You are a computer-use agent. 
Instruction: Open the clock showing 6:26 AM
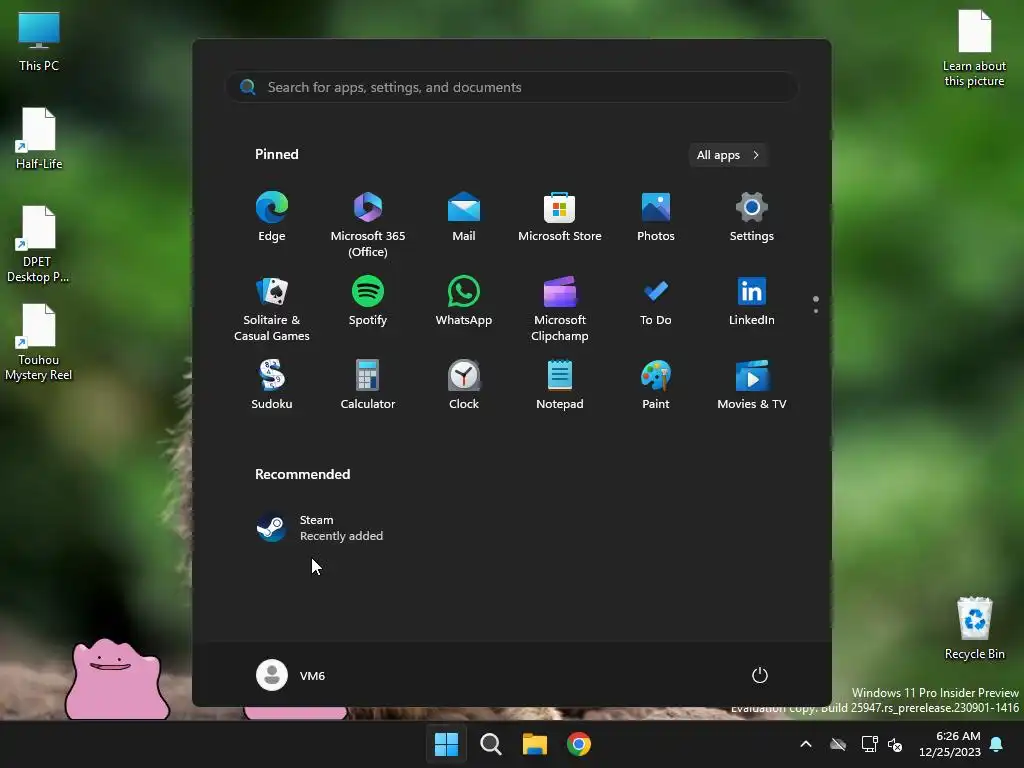[950, 744]
